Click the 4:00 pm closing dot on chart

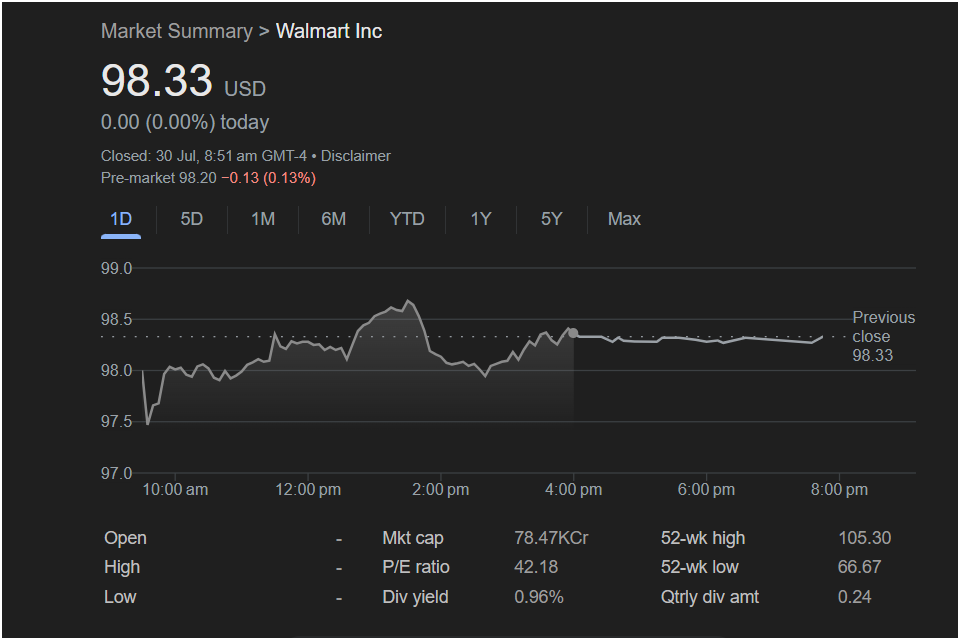coord(573,333)
